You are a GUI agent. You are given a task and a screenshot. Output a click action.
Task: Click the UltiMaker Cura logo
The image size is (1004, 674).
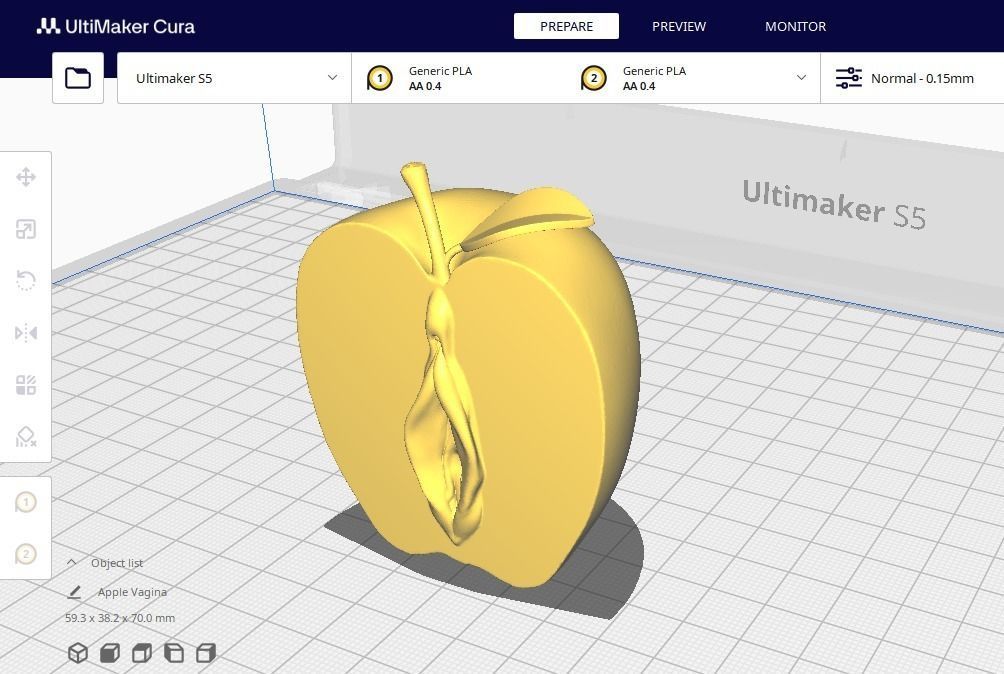116,26
